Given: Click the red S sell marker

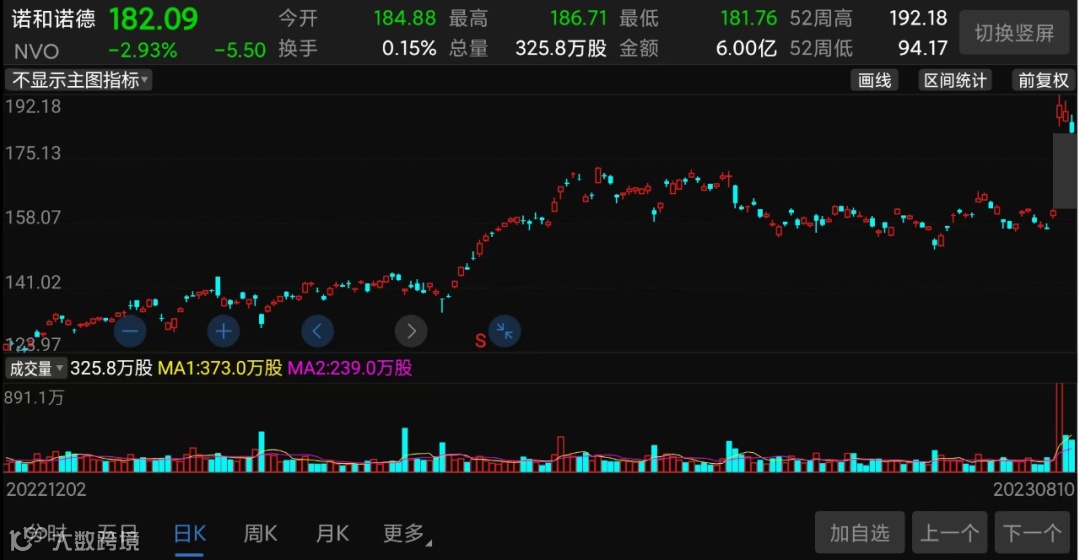Looking at the screenshot, I should tap(480, 340).
